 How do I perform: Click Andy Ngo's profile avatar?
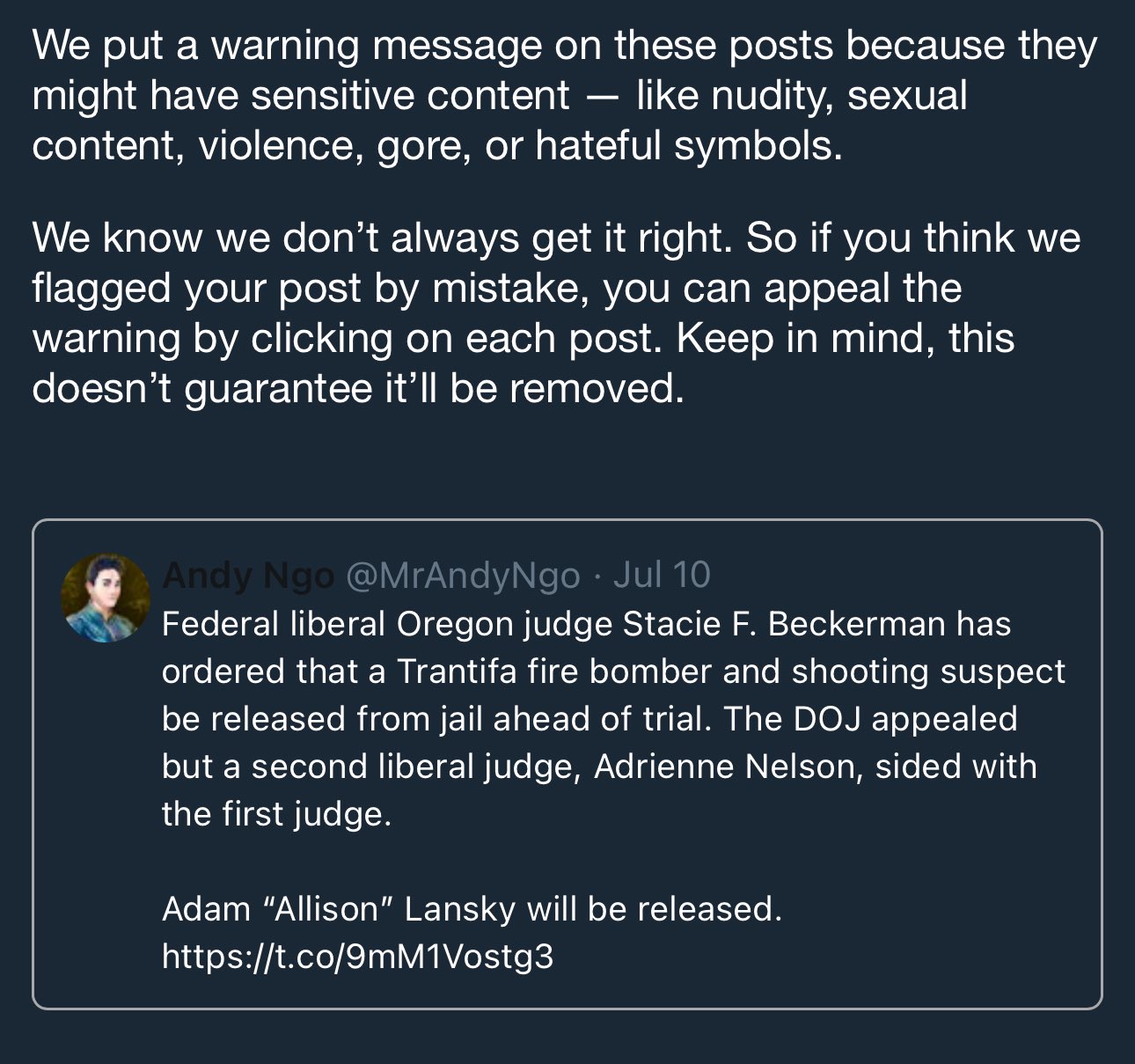105,598
